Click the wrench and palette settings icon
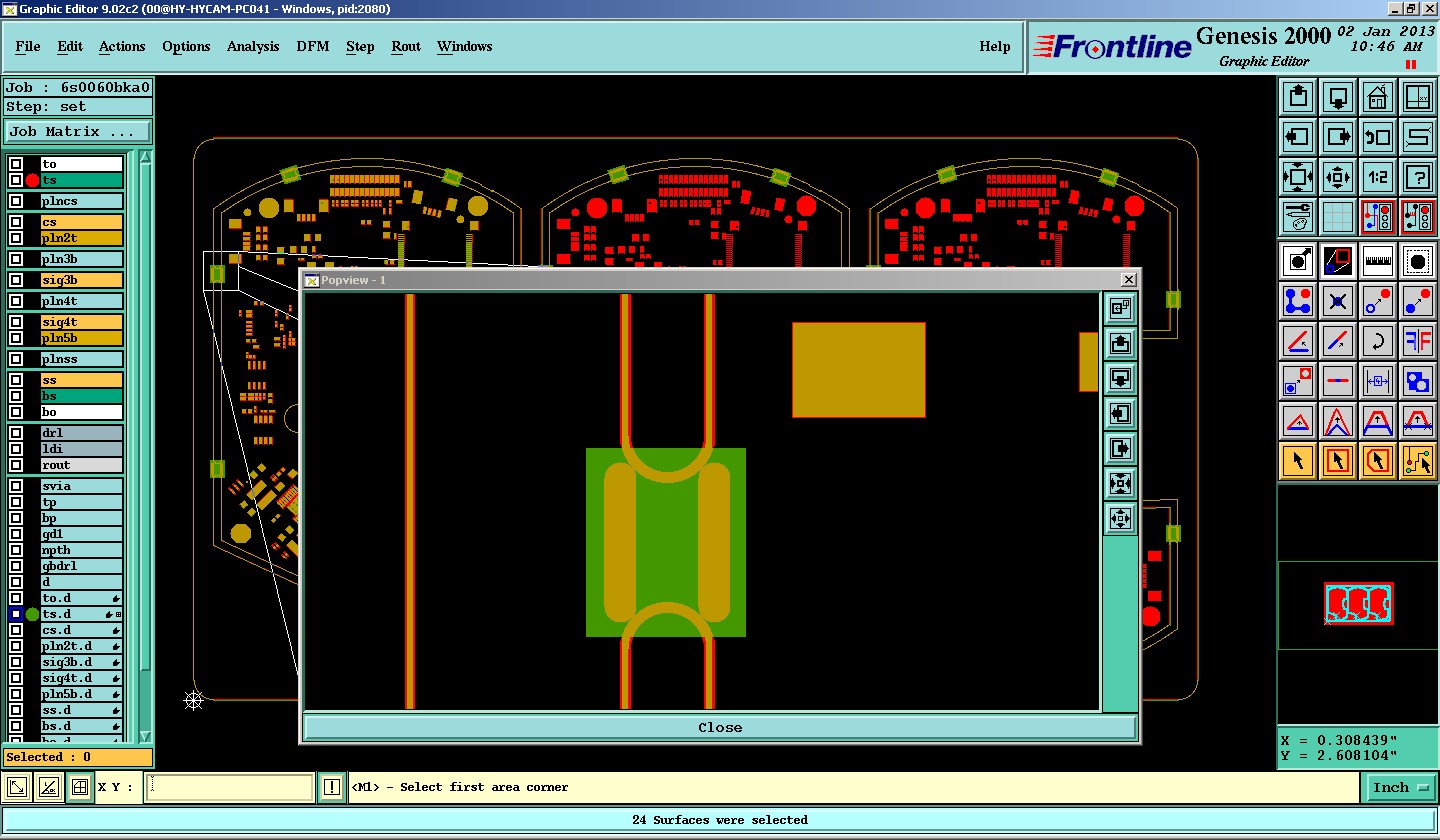 coord(1297,216)
